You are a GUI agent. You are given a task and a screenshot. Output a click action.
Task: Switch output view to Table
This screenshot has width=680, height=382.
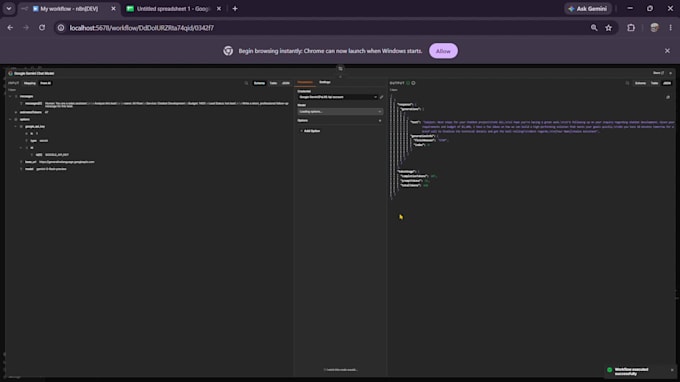[x=654, y=83]
